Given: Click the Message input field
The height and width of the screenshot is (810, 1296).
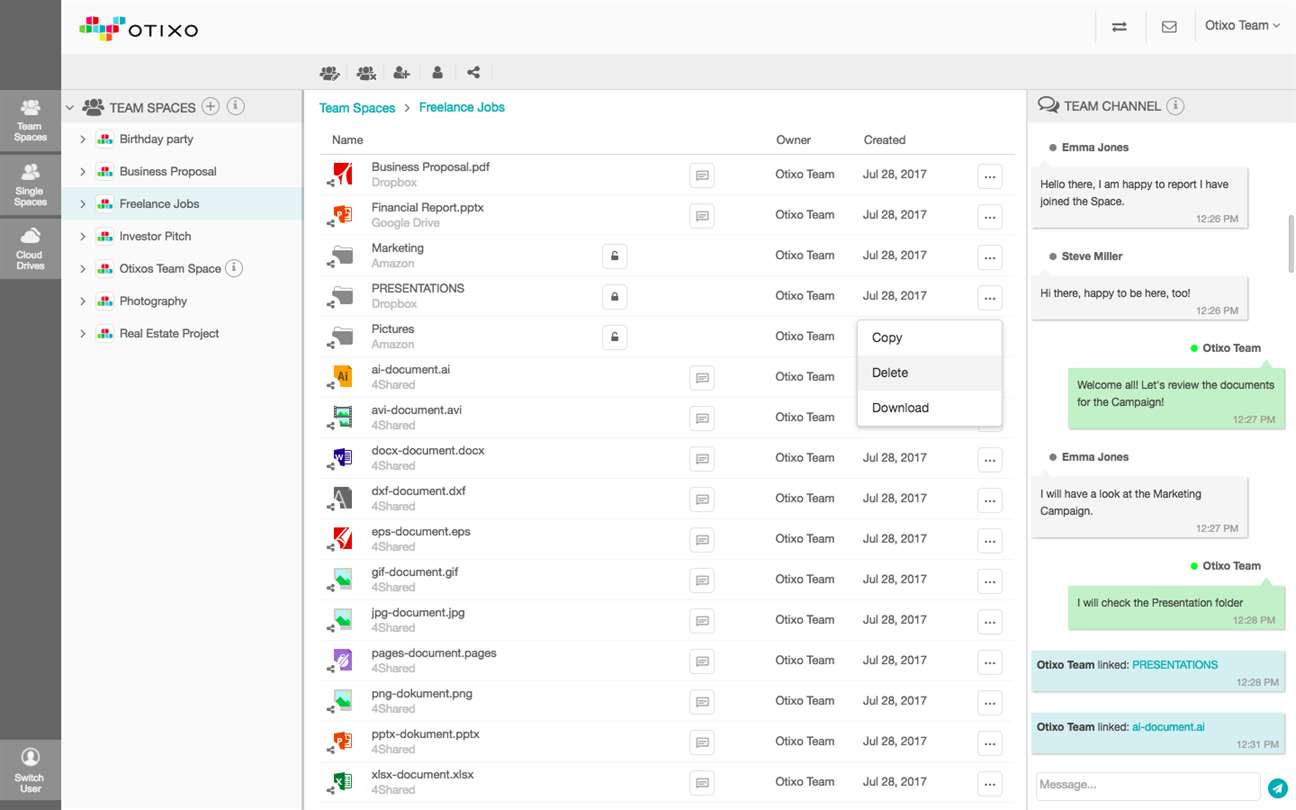Looking at the screenshot, I should click(x=1147, y=786).
